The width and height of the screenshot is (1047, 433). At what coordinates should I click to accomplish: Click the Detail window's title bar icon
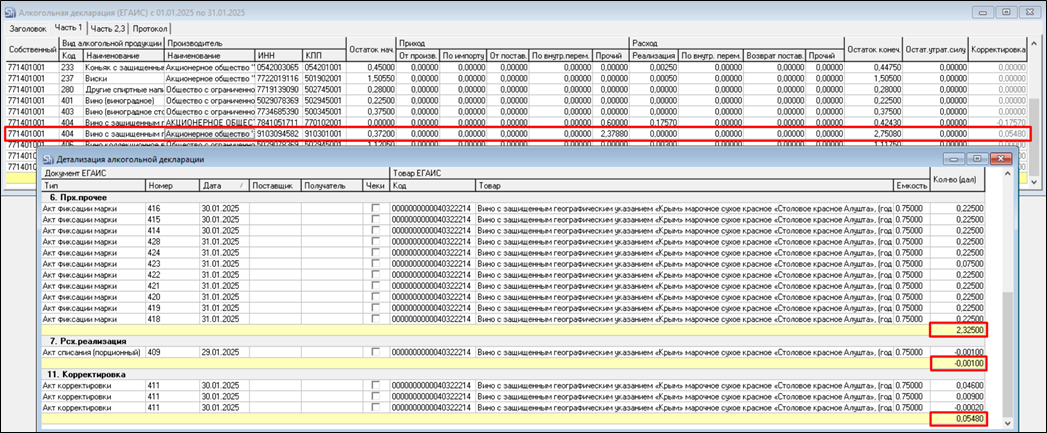(50, 160)
